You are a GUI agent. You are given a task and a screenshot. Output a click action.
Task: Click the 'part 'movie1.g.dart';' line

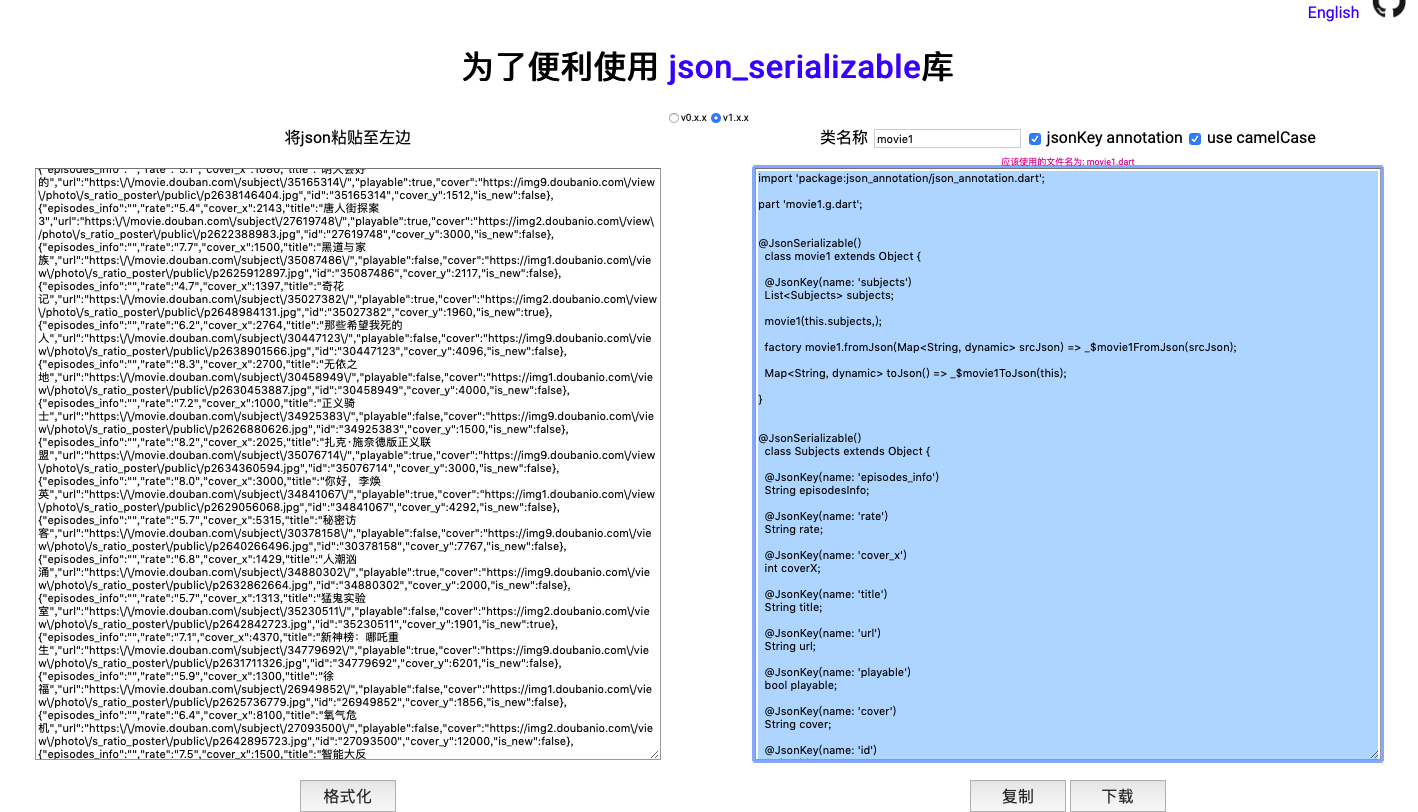[810, 204]
